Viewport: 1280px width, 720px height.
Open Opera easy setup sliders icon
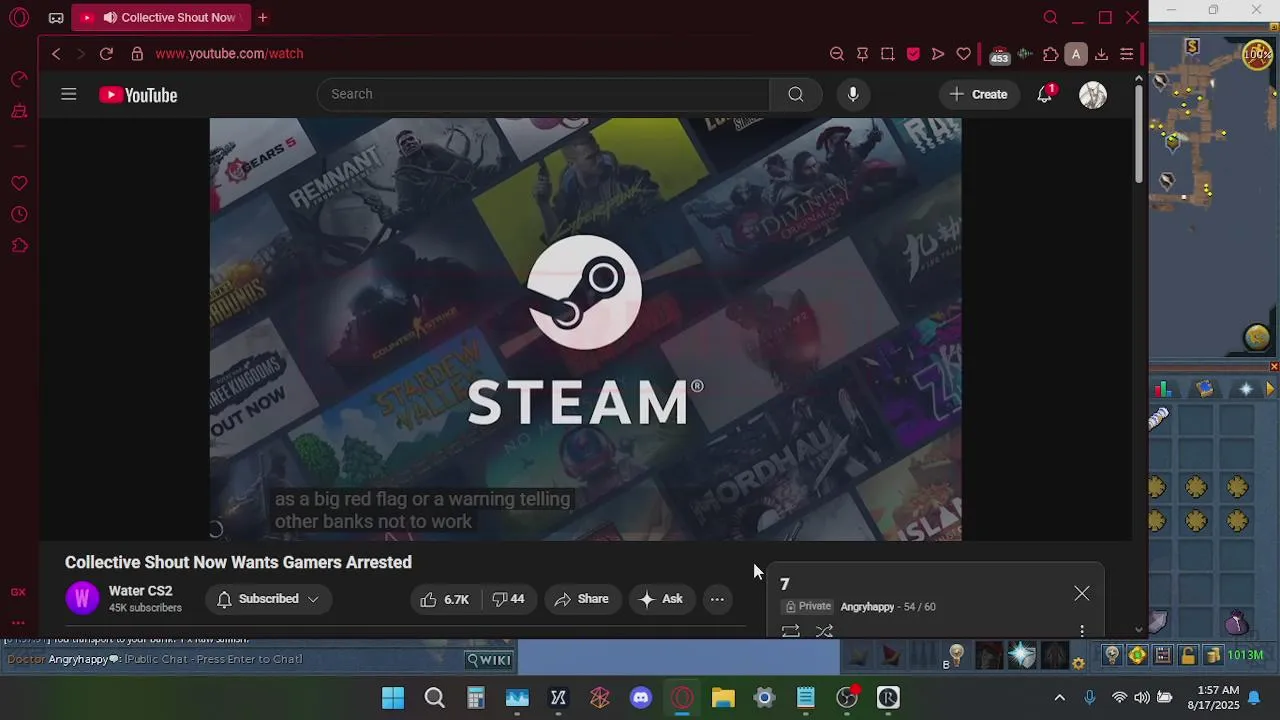(x=1126, y=54)
